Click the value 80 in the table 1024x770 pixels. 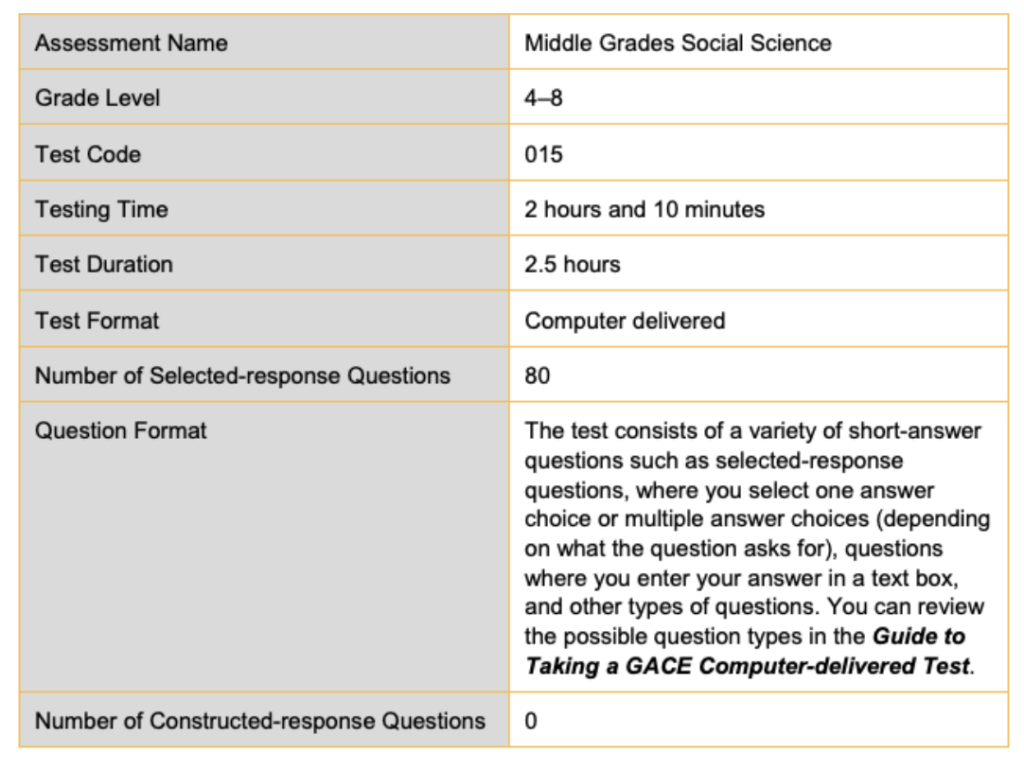[537, 376]
